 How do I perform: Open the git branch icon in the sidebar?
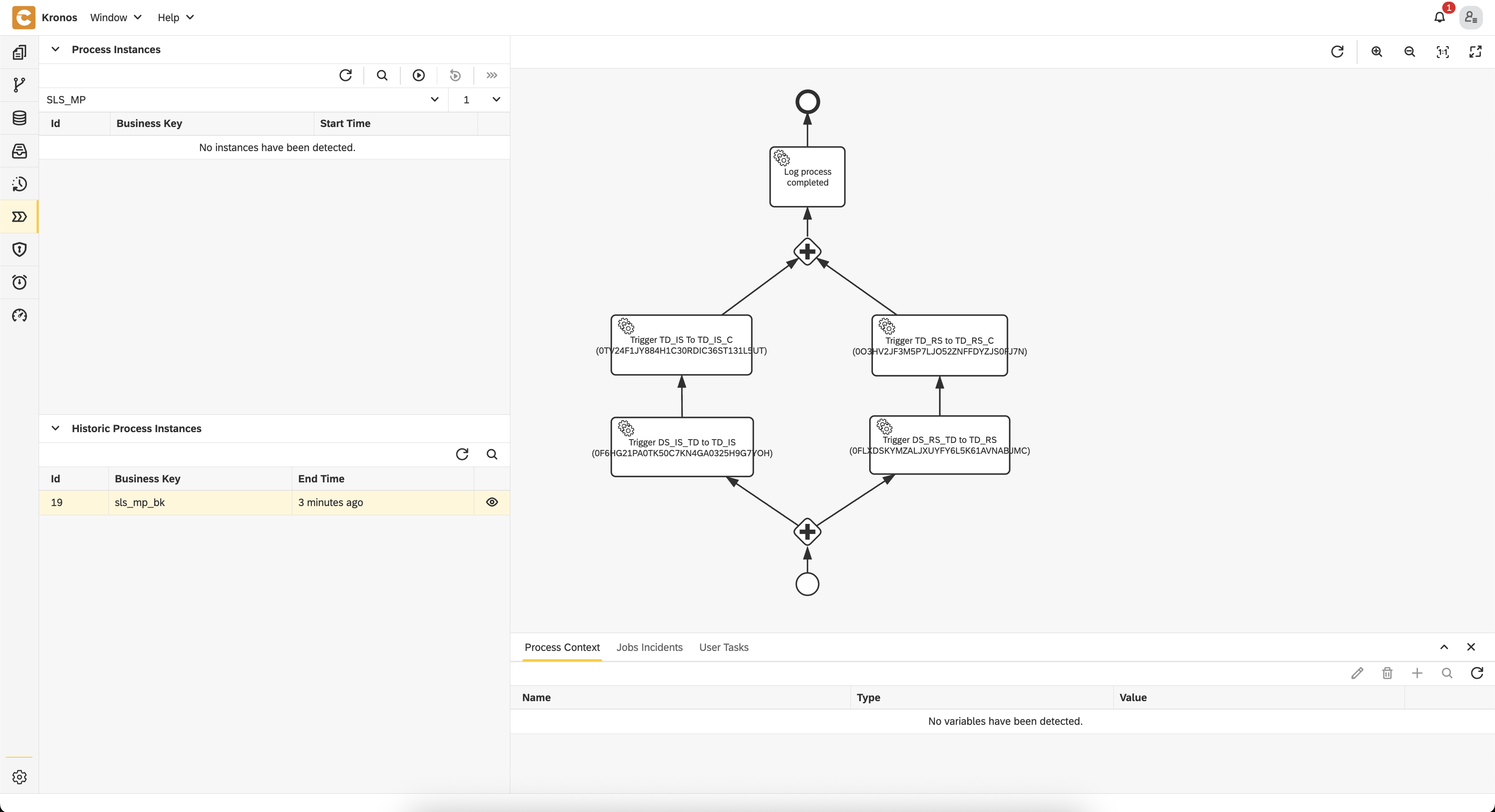19,85
